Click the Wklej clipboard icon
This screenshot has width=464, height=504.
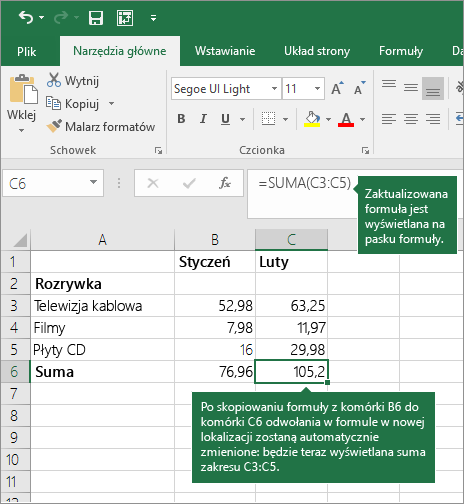pyautogui.click(x=23, y=89)
